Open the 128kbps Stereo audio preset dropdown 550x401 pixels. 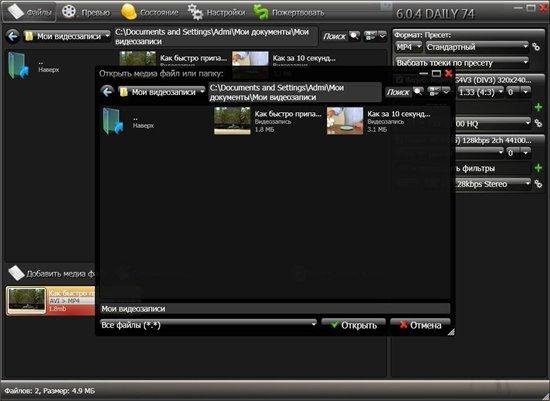pyautogui.click(x=493, y=184)
